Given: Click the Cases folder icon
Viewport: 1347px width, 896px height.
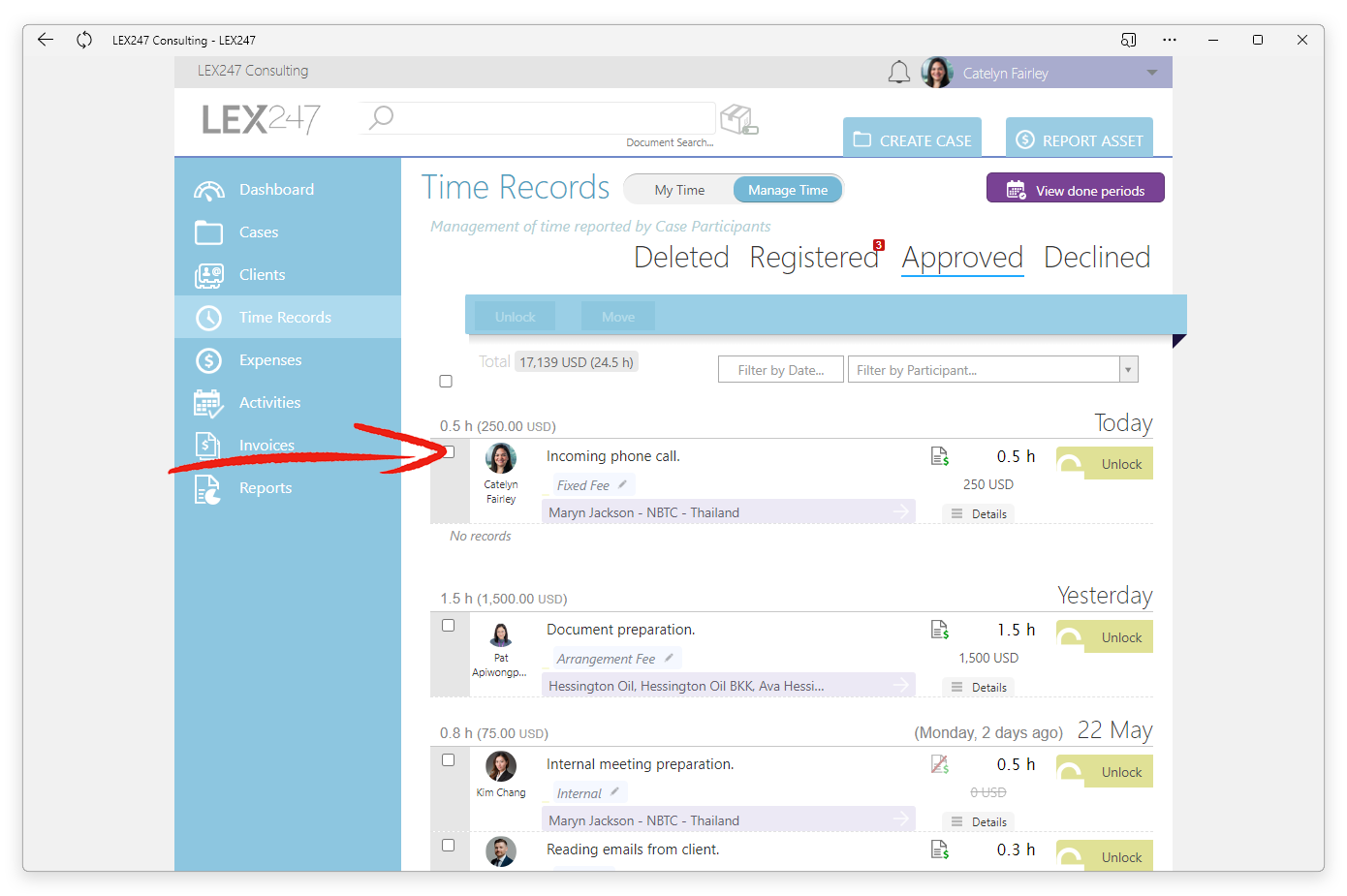Looking at the screenshot, I should 208,232.
